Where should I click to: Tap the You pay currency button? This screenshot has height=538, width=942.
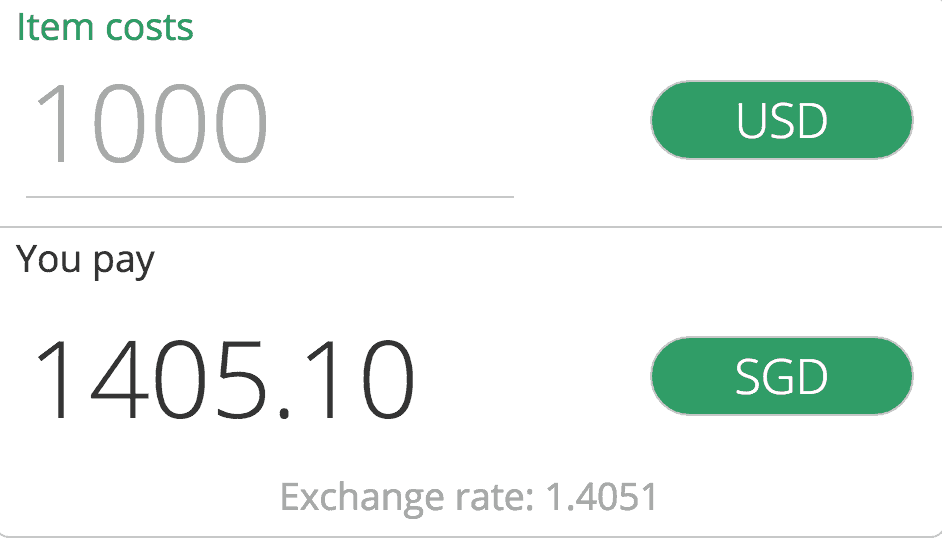click(781, 377)
